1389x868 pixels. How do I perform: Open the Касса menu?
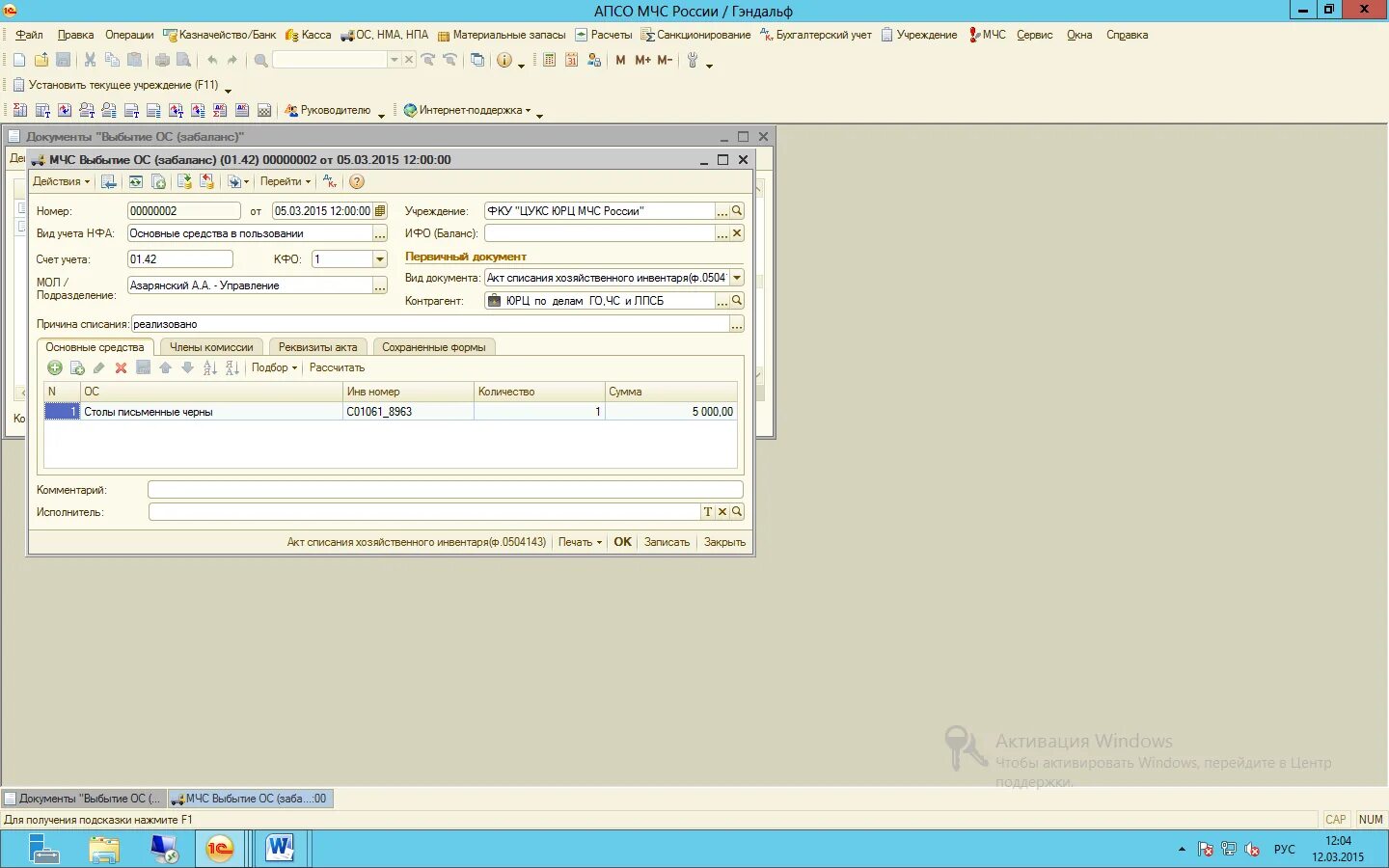309,35
